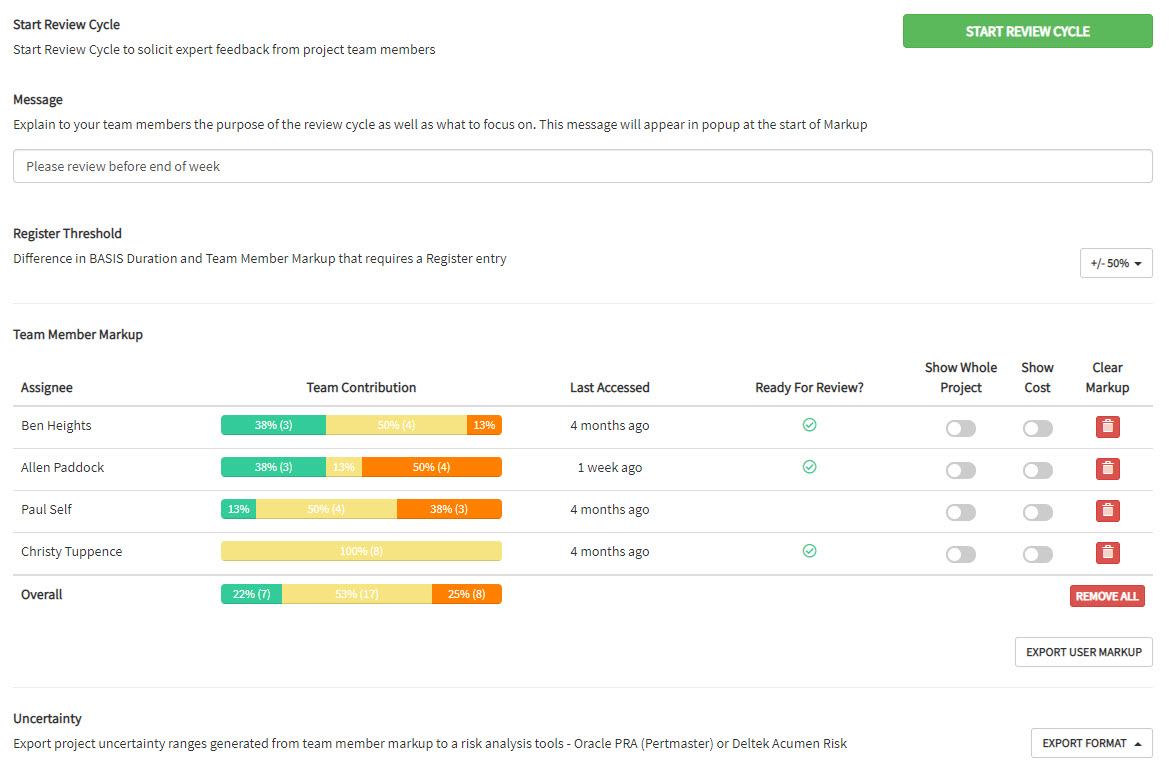Enable Show Whole Project for Ben Heights
Screen dimensions: 1170x765
[960, 426]
